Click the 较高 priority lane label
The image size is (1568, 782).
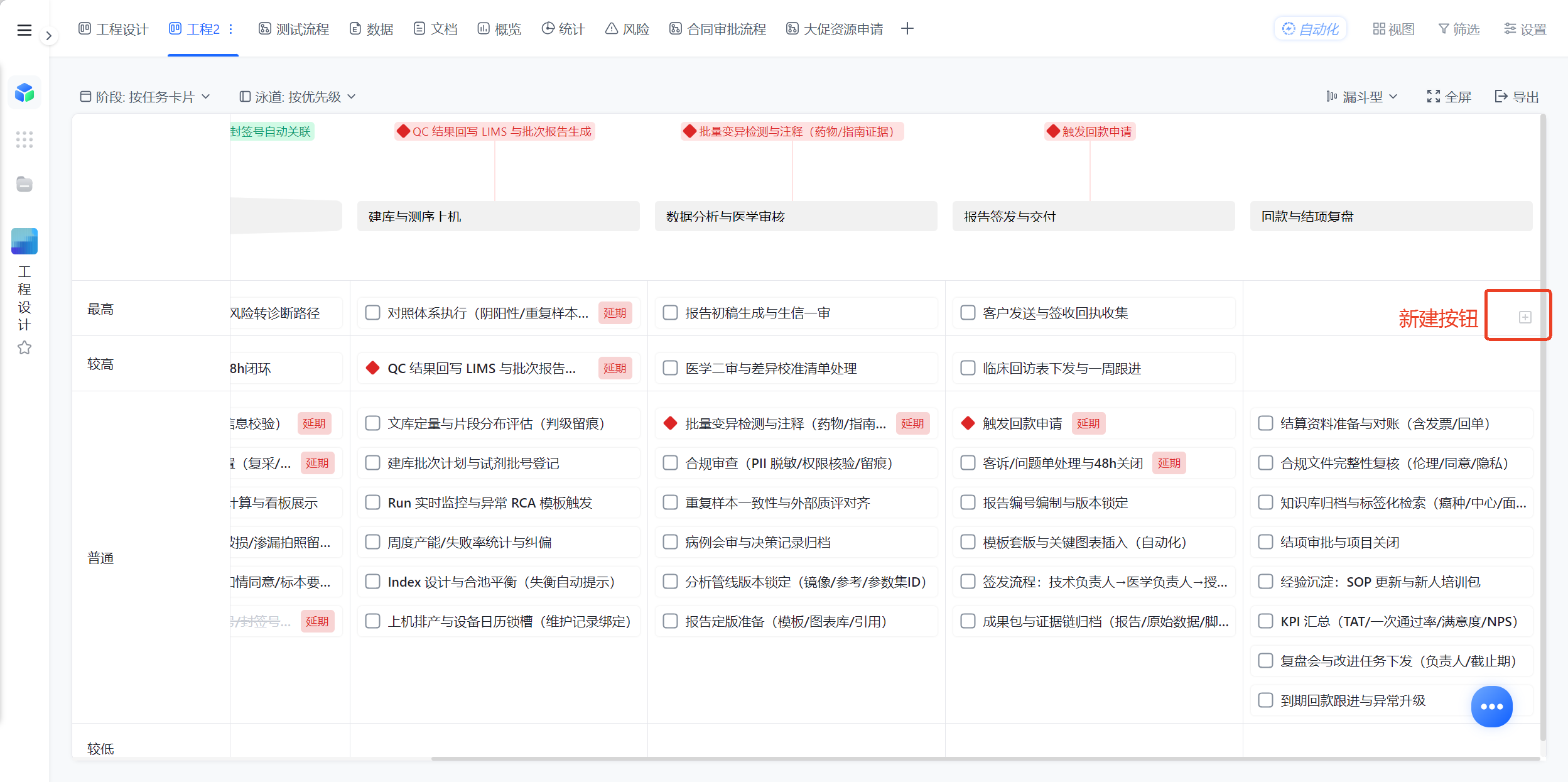pos(100,364)
